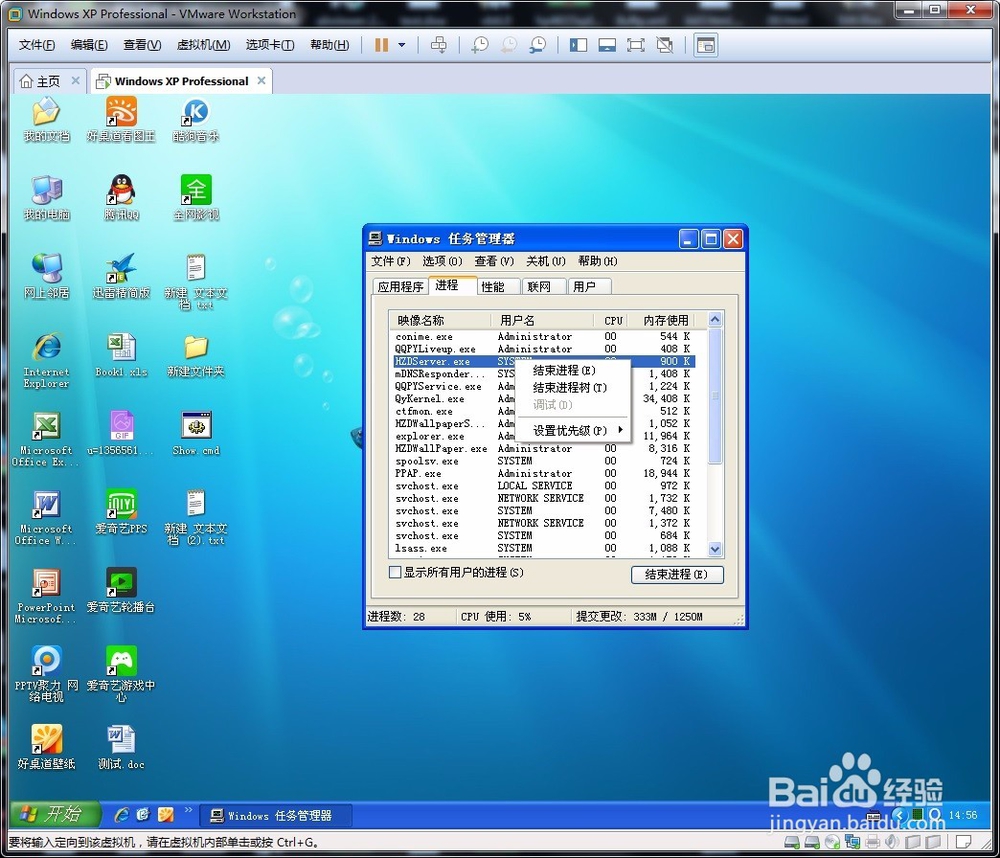
Task: Choose 结束进程树(T) in context menu
Action: [x=573, y=388]
